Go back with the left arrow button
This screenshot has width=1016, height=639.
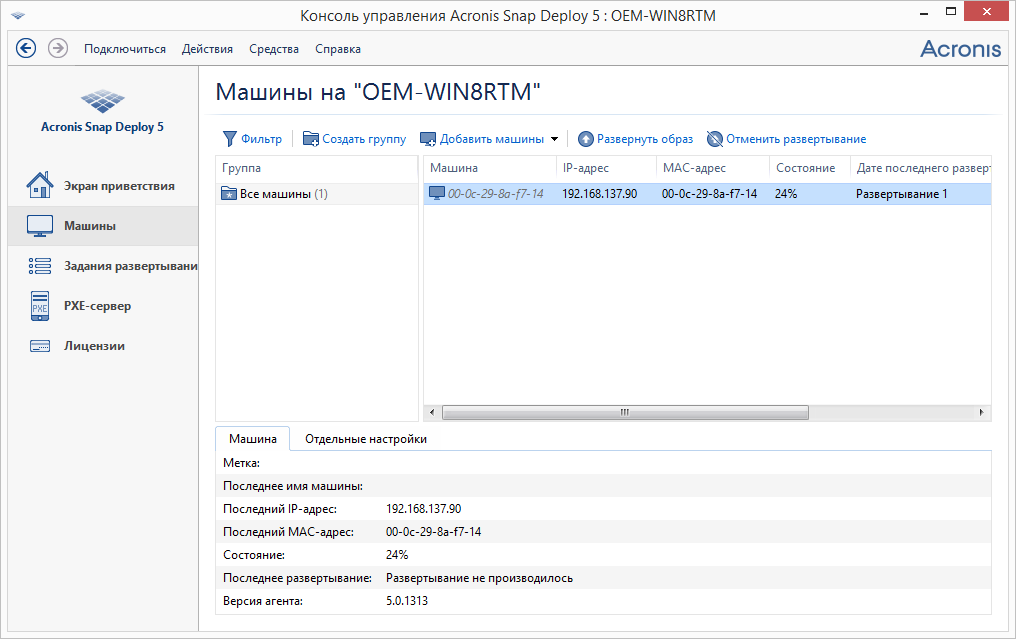point(26,48)
